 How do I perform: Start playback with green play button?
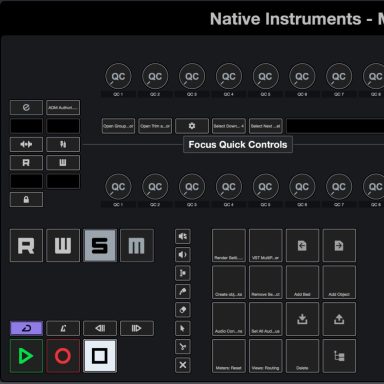pos(26,356)
